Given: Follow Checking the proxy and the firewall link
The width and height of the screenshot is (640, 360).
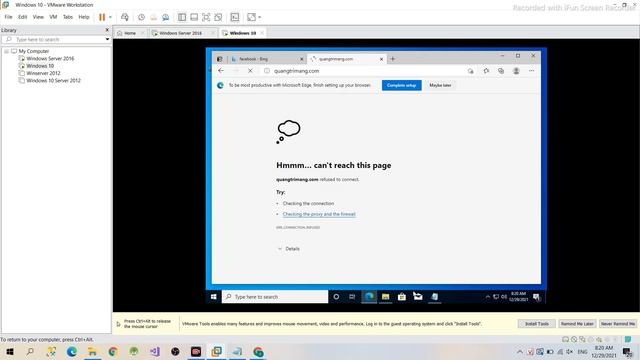Looking at the screenshot, I should 319,214.
